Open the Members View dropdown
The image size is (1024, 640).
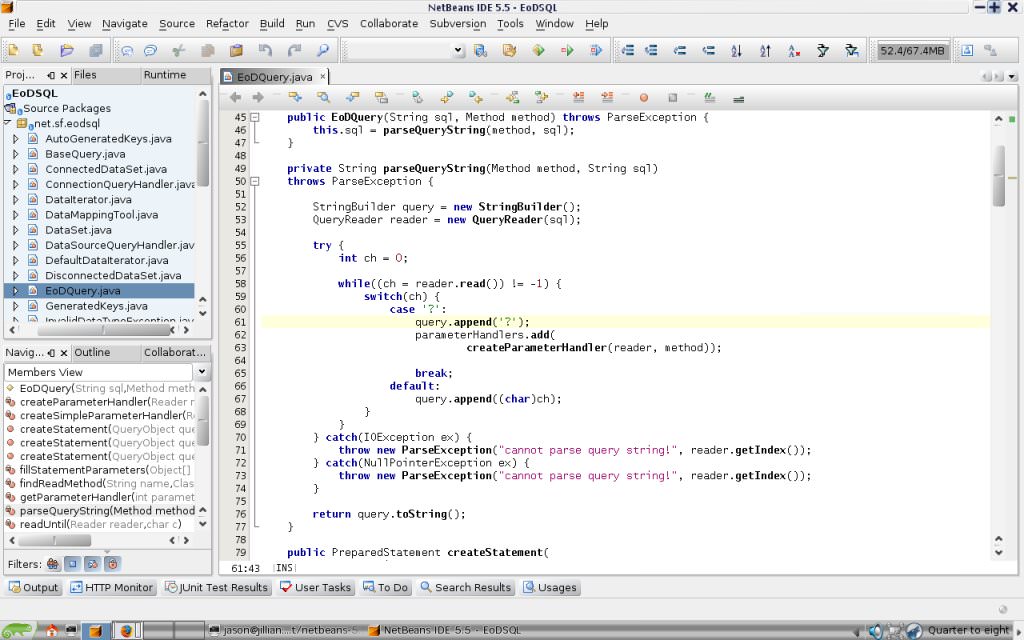pyautogui.click(x=201, y=372)
